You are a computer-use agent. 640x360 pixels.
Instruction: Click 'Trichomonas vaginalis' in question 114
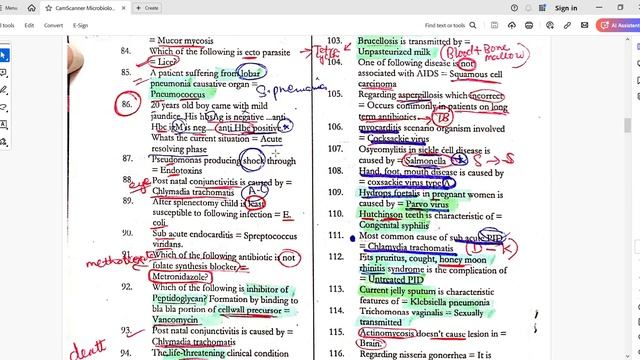click(x=401, y=312)
